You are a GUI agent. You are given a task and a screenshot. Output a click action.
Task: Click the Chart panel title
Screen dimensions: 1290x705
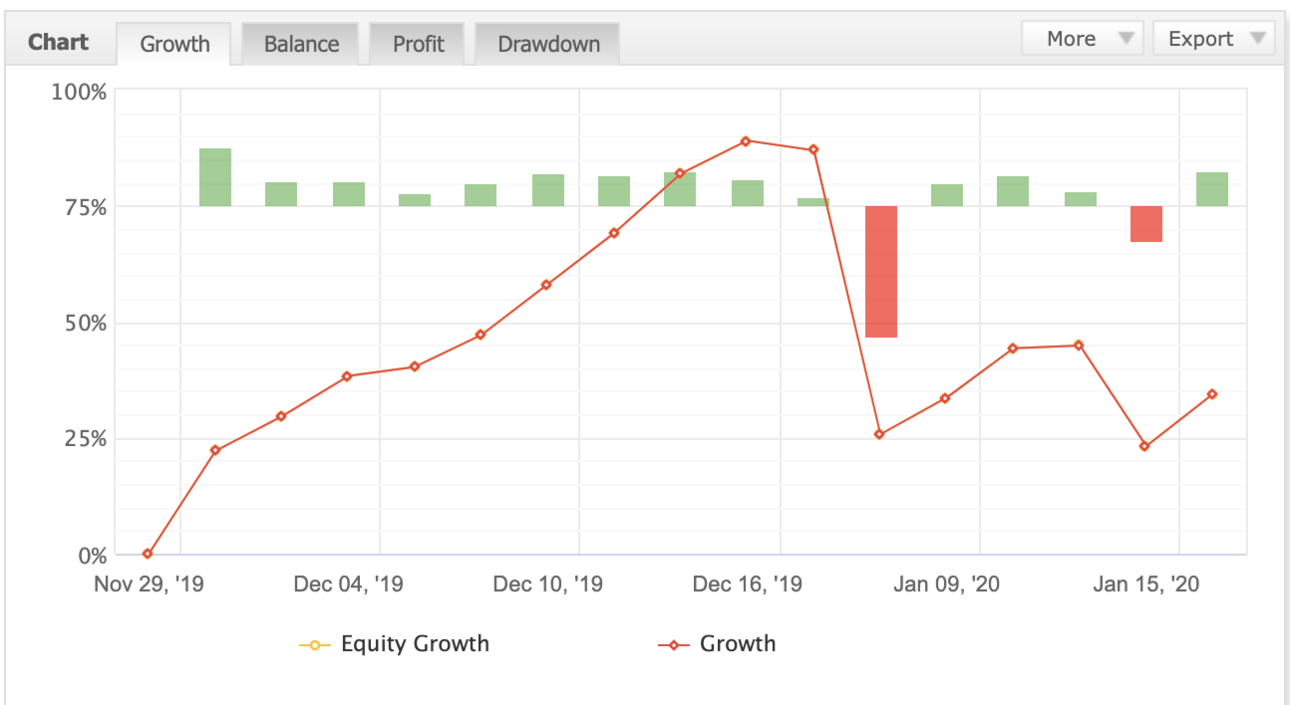coord(58,42)
